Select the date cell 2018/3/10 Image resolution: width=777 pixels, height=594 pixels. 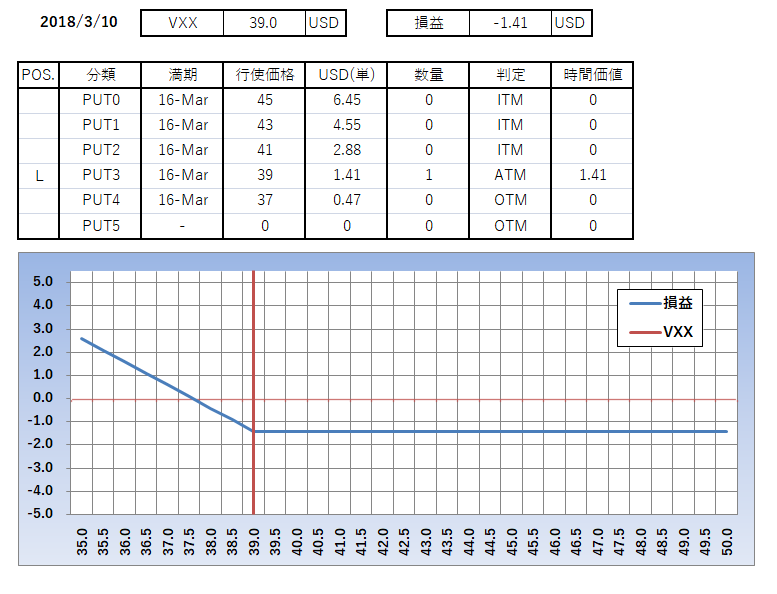pyautogui.click(x=79, y=22)
